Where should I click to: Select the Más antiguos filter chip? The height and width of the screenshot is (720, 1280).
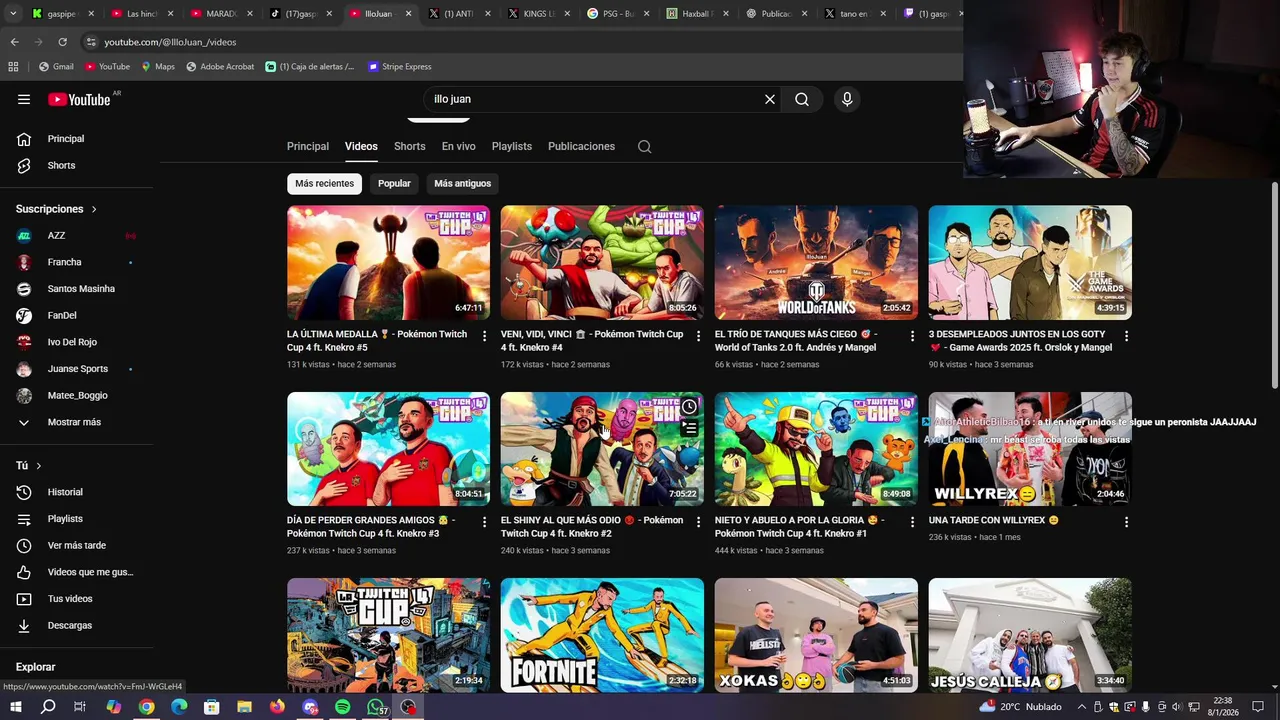pos(463,183)
